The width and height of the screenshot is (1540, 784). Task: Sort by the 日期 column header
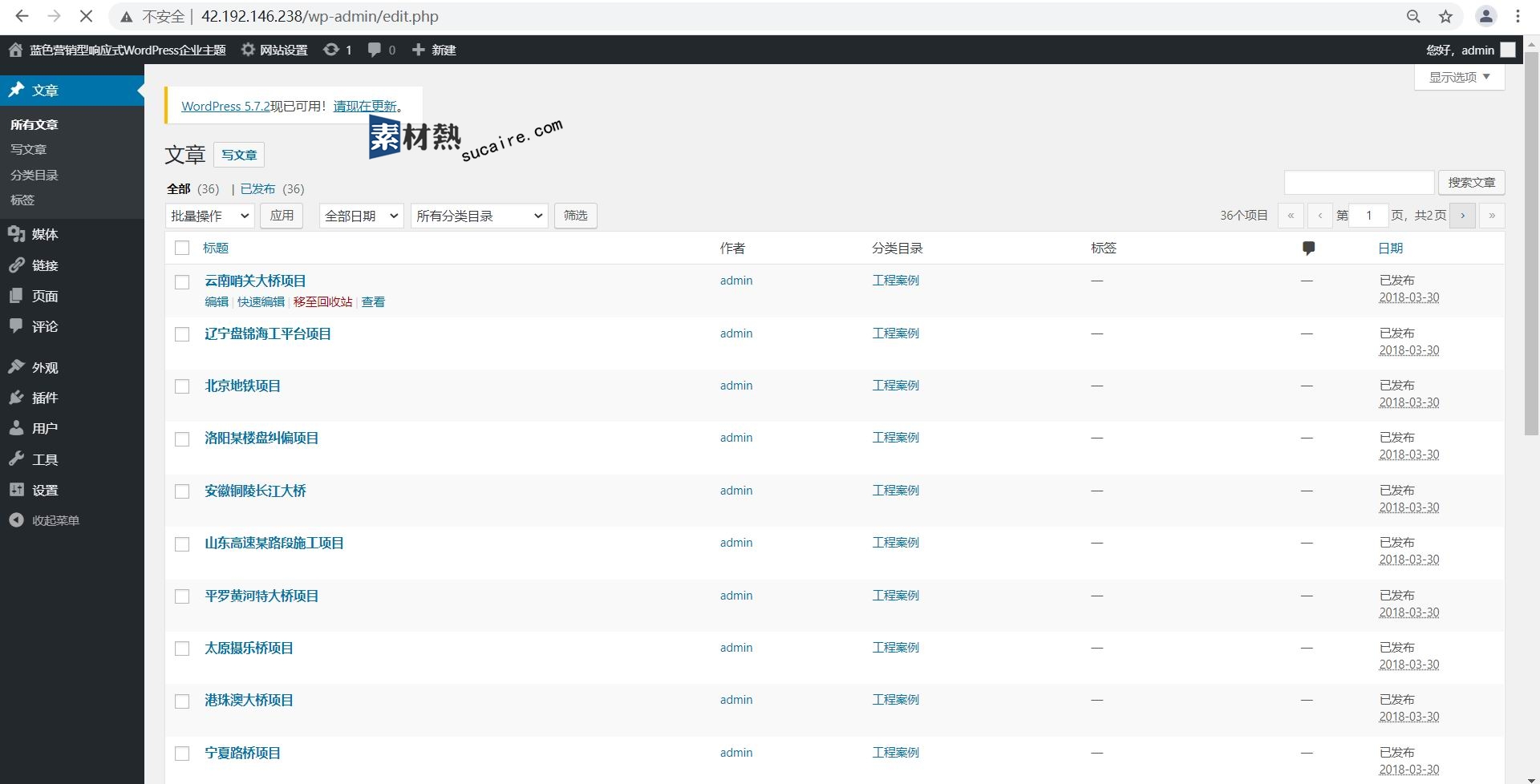pyautogui.click(x=1390, y=249)
